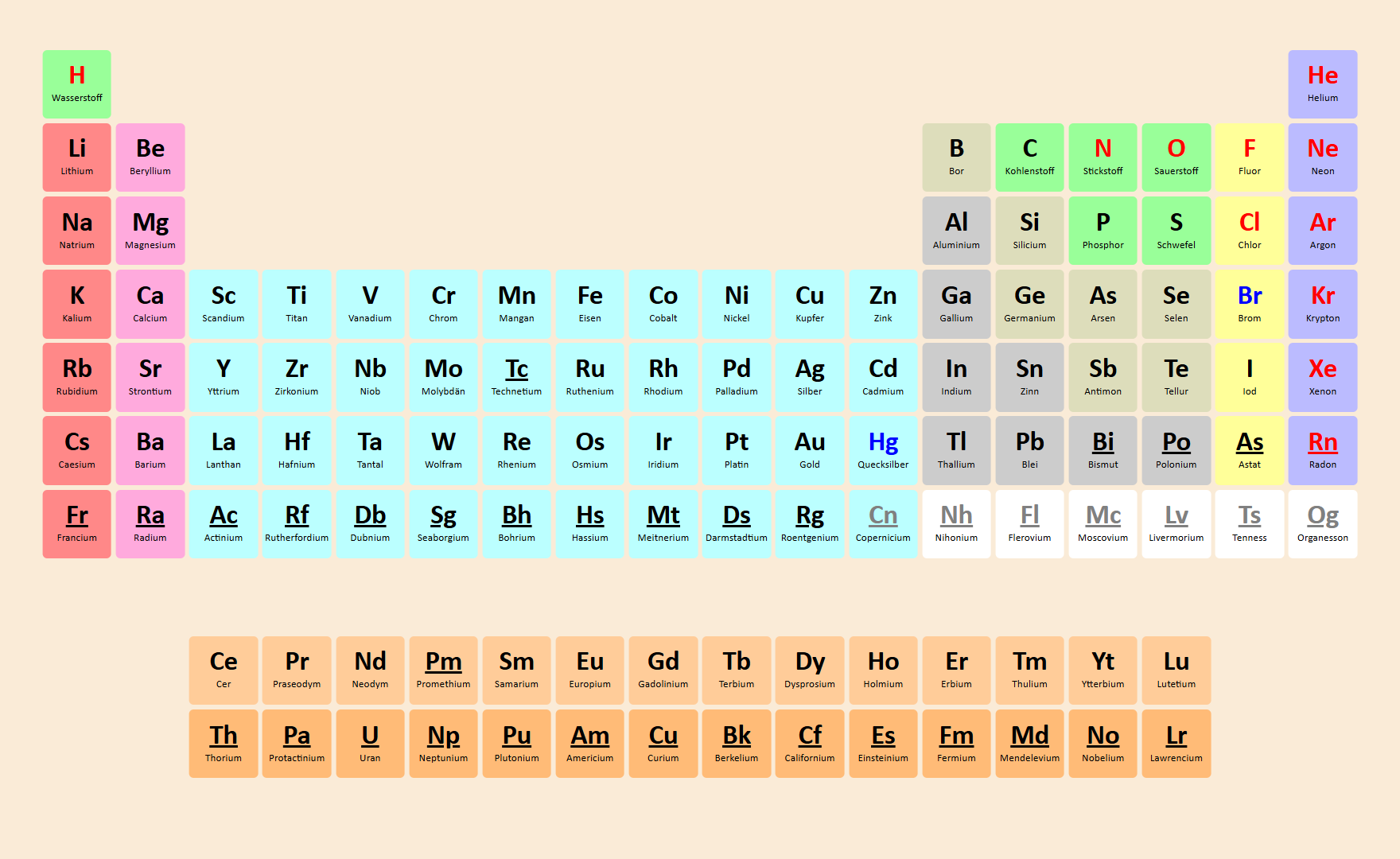This screenshot has width=1400, height=859.
Task: Select the Rutherfordium element tile
Action: point(297,524)
